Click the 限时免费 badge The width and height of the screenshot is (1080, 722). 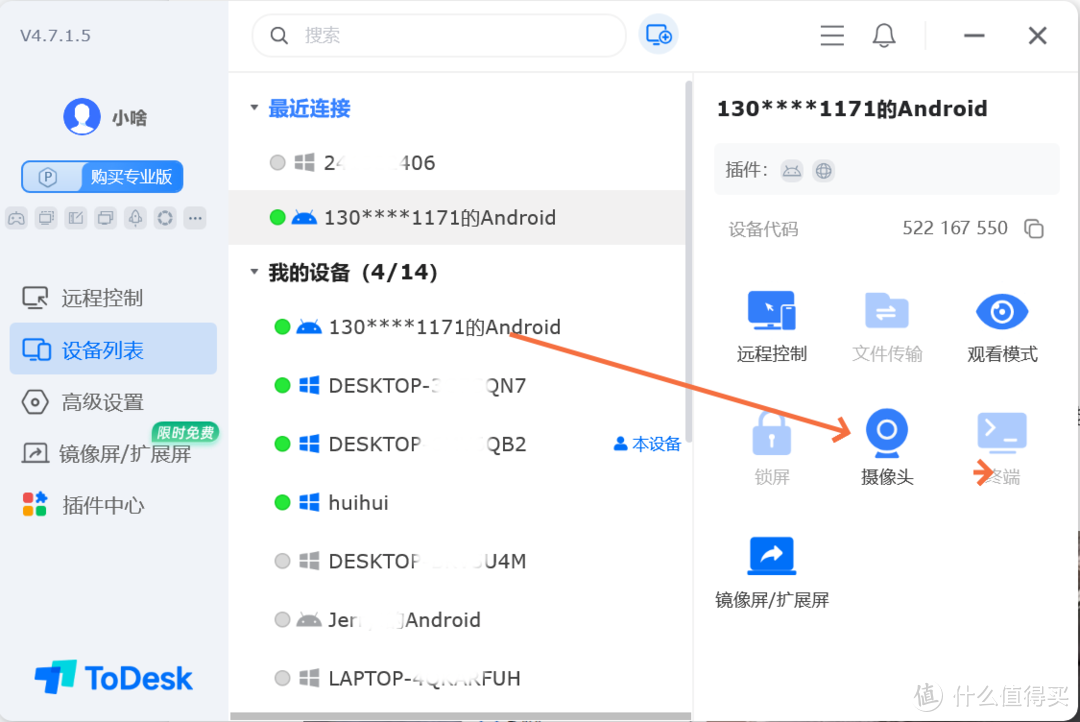(x=185, y=432)
